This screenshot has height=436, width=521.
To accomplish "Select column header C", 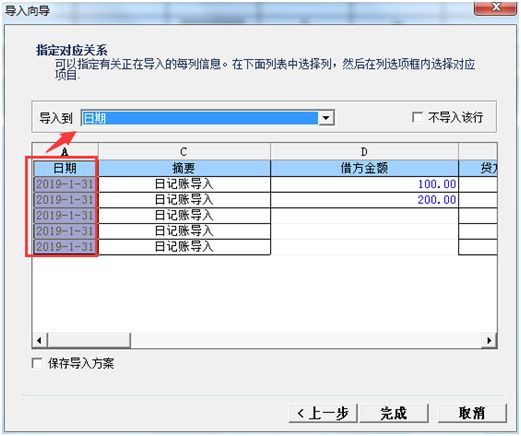I will [x=184, y=152].
